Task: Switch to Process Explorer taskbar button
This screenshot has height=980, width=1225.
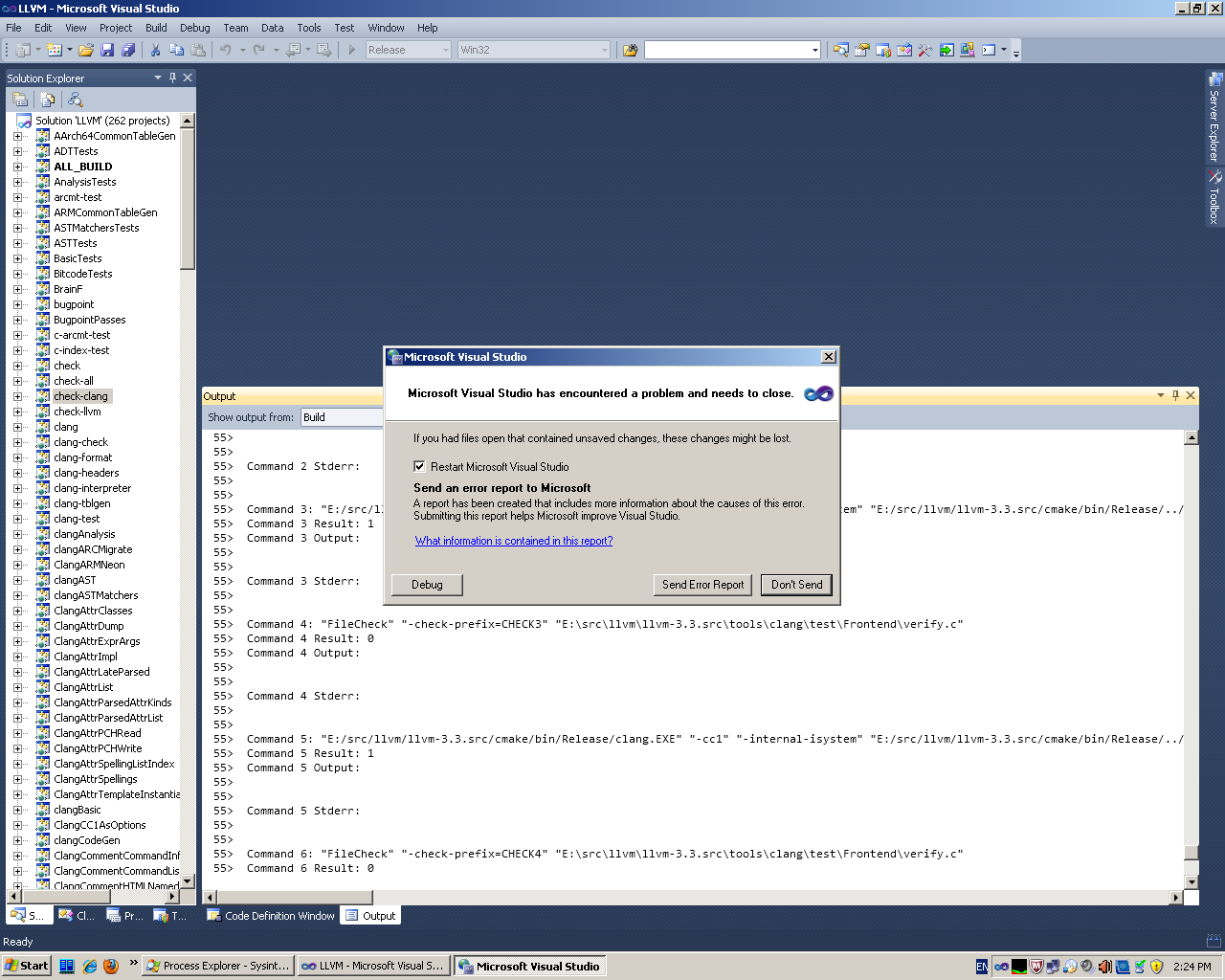Action: (218, 966)
